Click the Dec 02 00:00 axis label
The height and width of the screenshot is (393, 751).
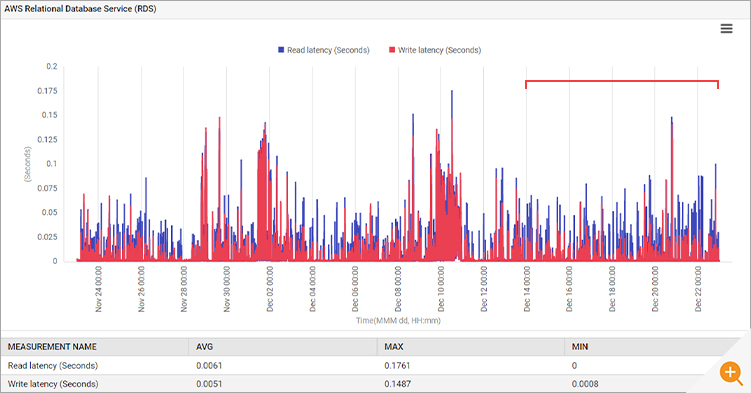pyautogui.click(x=270, y=289)
